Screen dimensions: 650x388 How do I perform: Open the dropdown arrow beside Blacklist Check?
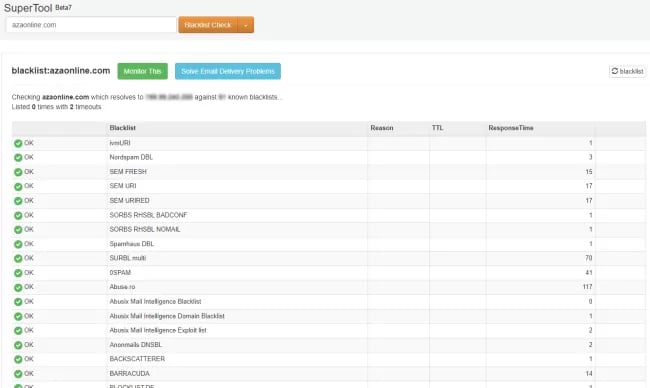click(x=246, y=25)
